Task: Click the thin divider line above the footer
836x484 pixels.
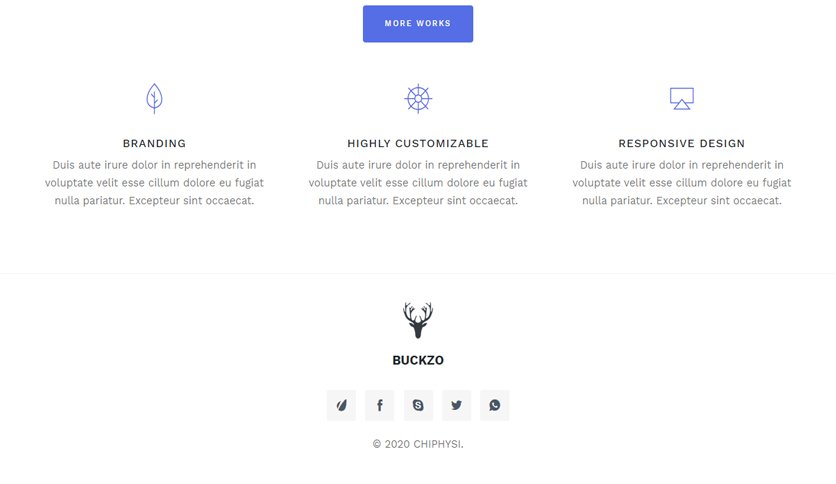Action: [x=418, y=273]
